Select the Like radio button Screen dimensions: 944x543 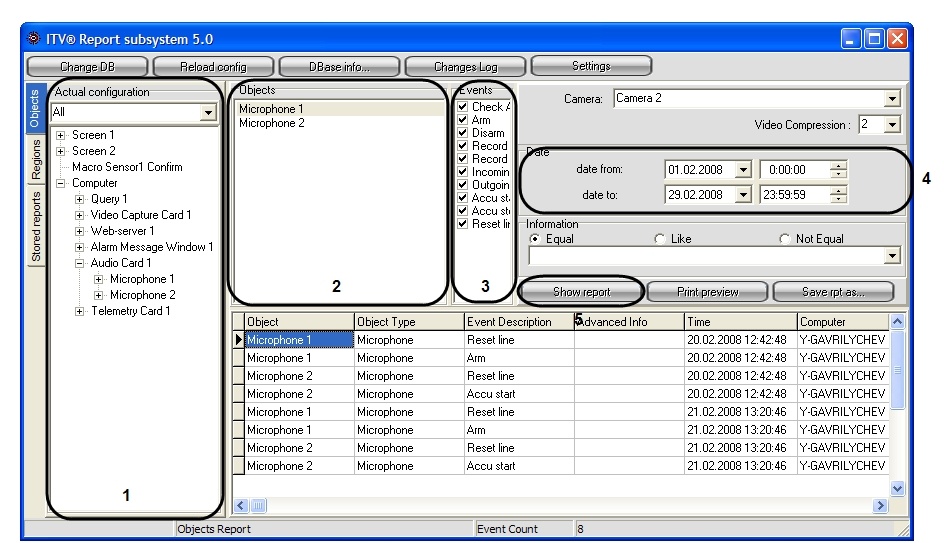click(x=660, y=240)
